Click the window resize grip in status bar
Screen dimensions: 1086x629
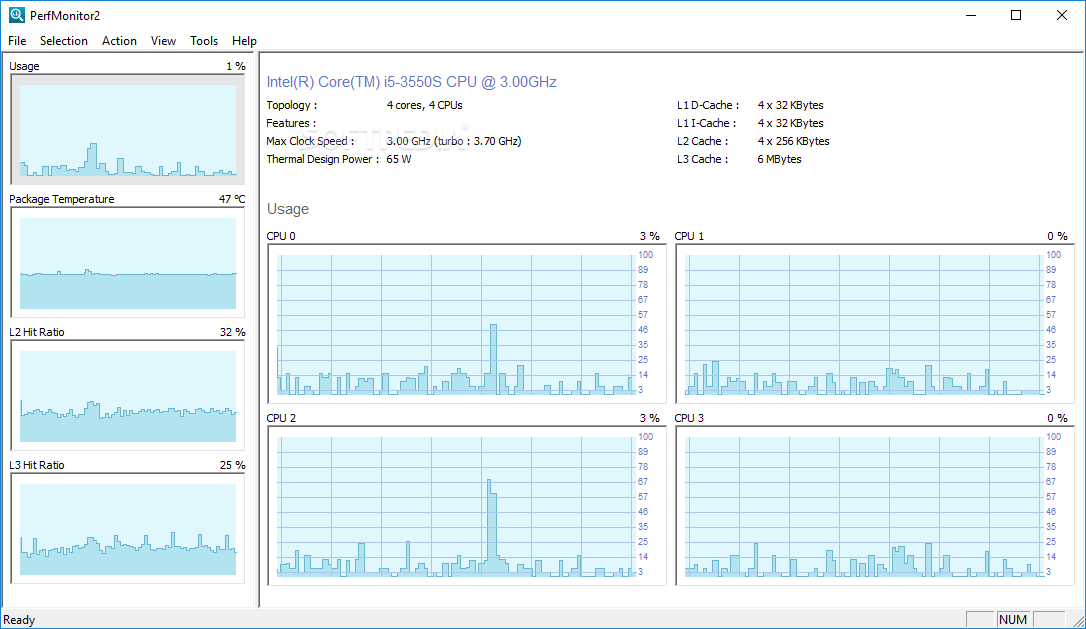click(1077, 620)
